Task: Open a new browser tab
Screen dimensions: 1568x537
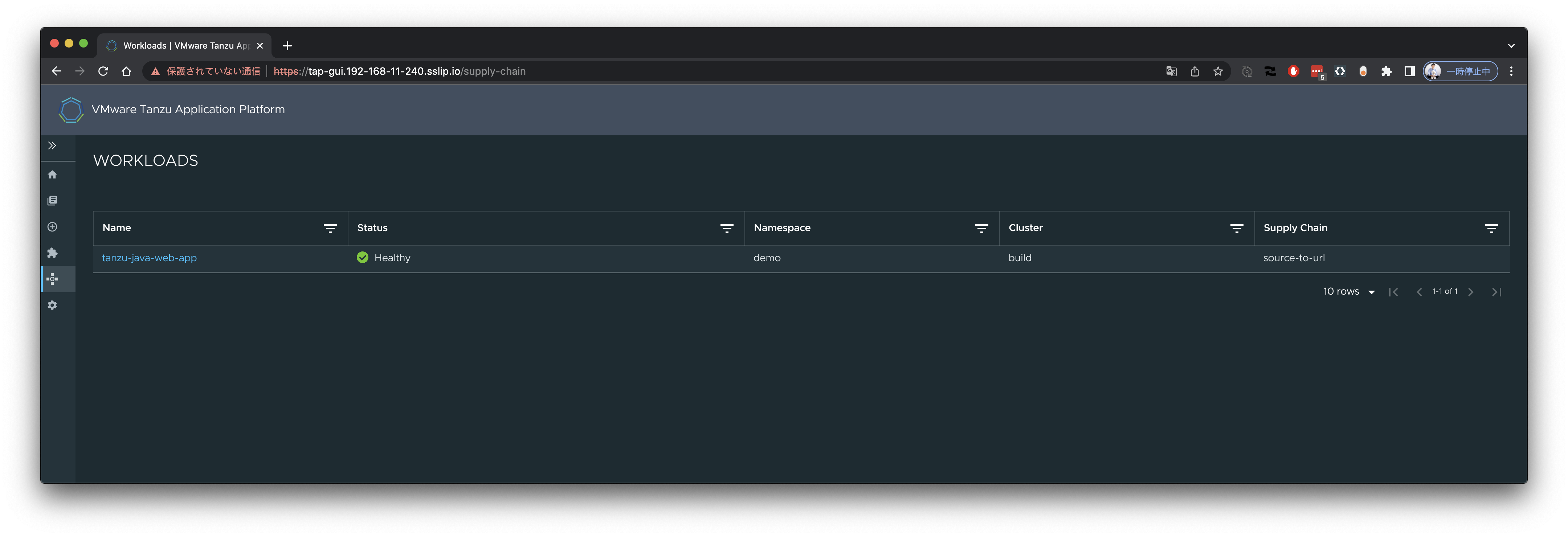Action: click(x=287, y=45)
